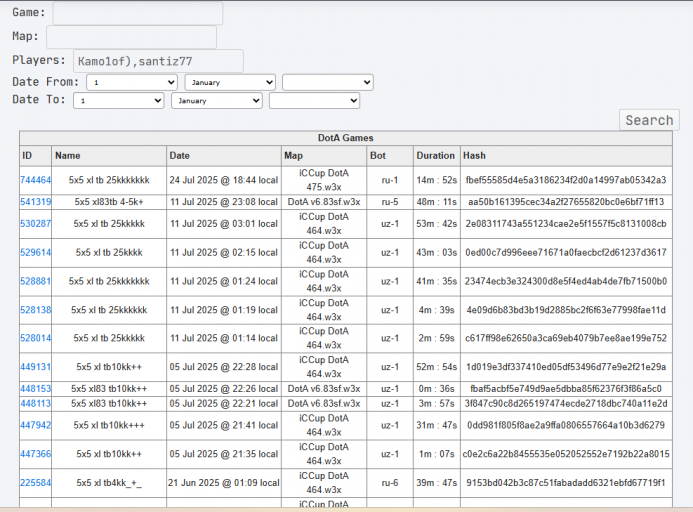Open the Date From year dropdown
This screenshot has width=693, height=512.
(x=328, y=82)
